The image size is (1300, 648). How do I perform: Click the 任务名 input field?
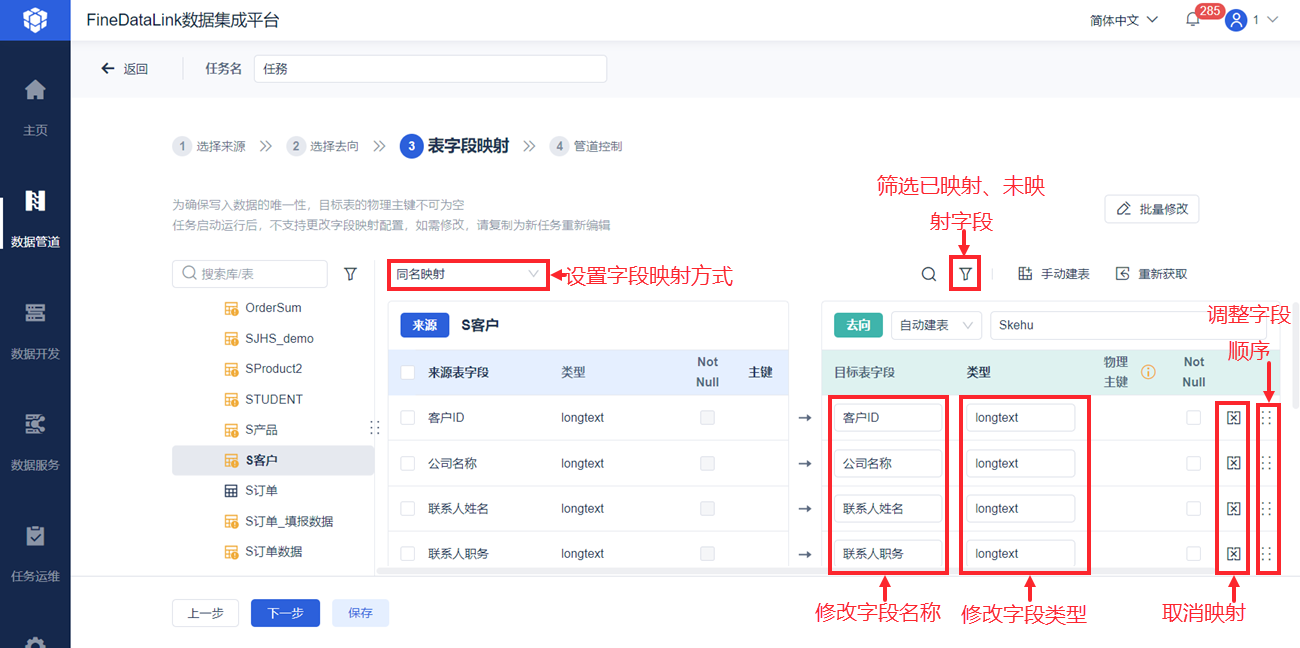point(430,69)
